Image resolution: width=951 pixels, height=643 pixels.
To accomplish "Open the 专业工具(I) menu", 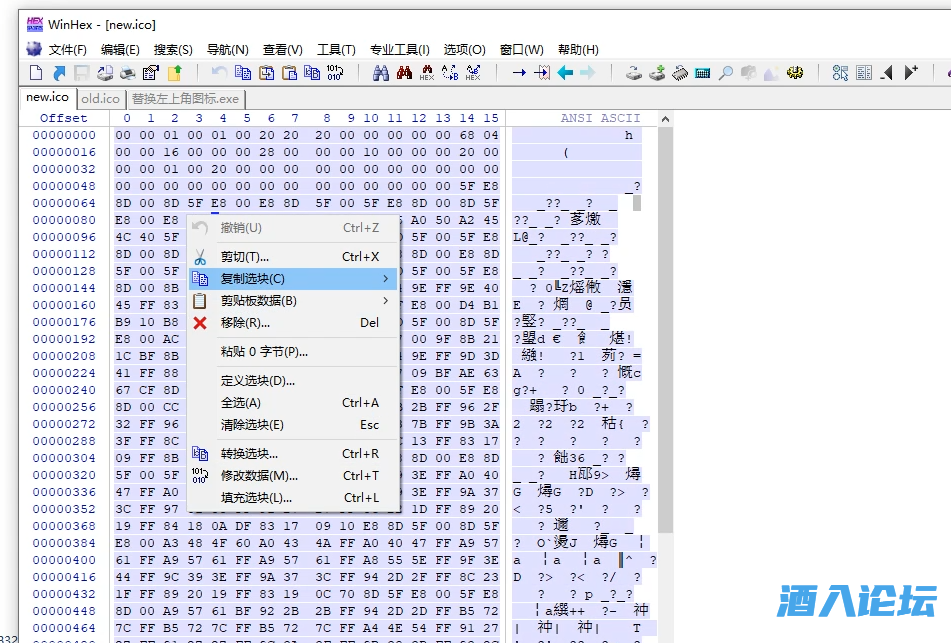I will [x=399, y=49].
